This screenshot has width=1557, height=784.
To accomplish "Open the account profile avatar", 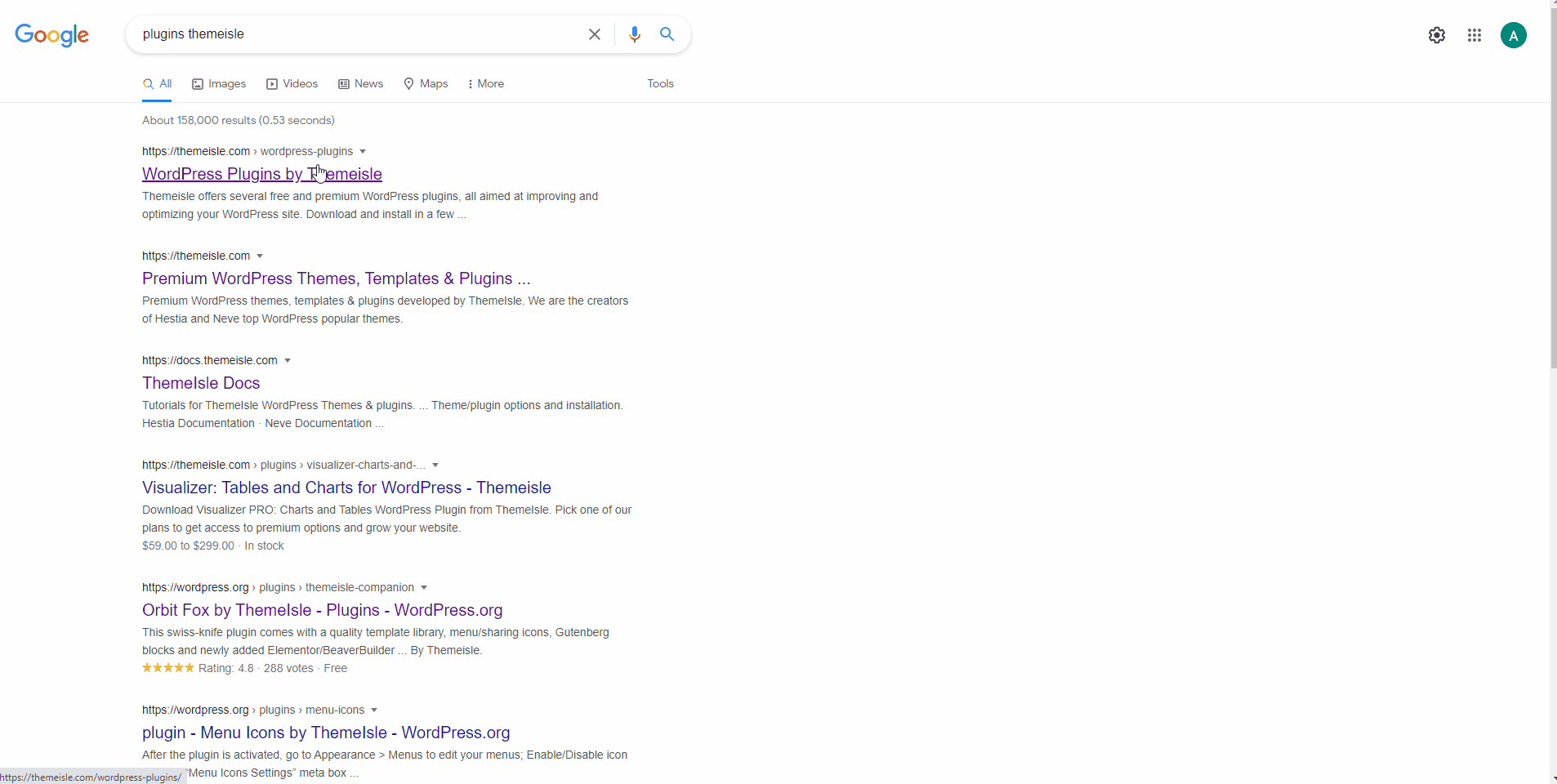I will pyautogui.click(x=1513, y=35).
